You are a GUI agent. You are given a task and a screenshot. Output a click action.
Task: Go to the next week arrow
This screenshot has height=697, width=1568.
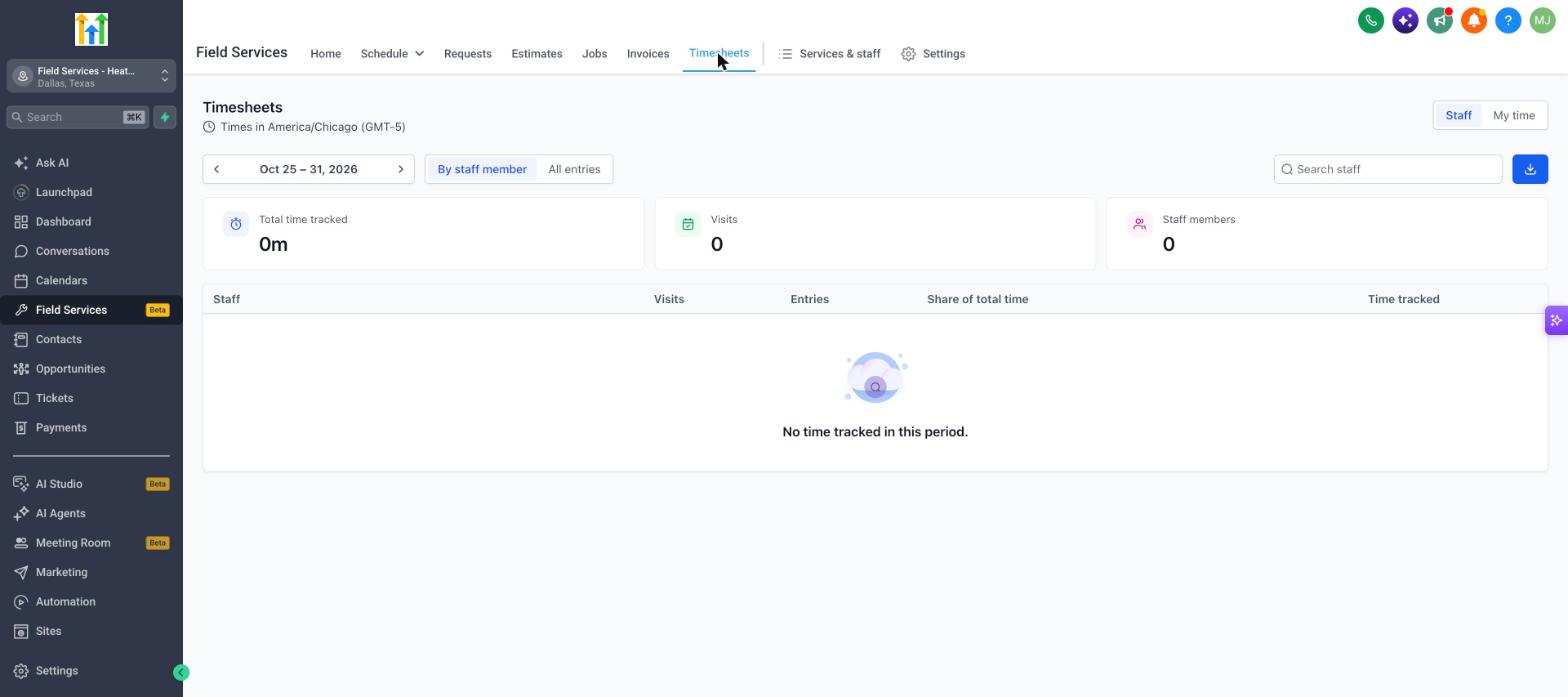pos(401,169)
